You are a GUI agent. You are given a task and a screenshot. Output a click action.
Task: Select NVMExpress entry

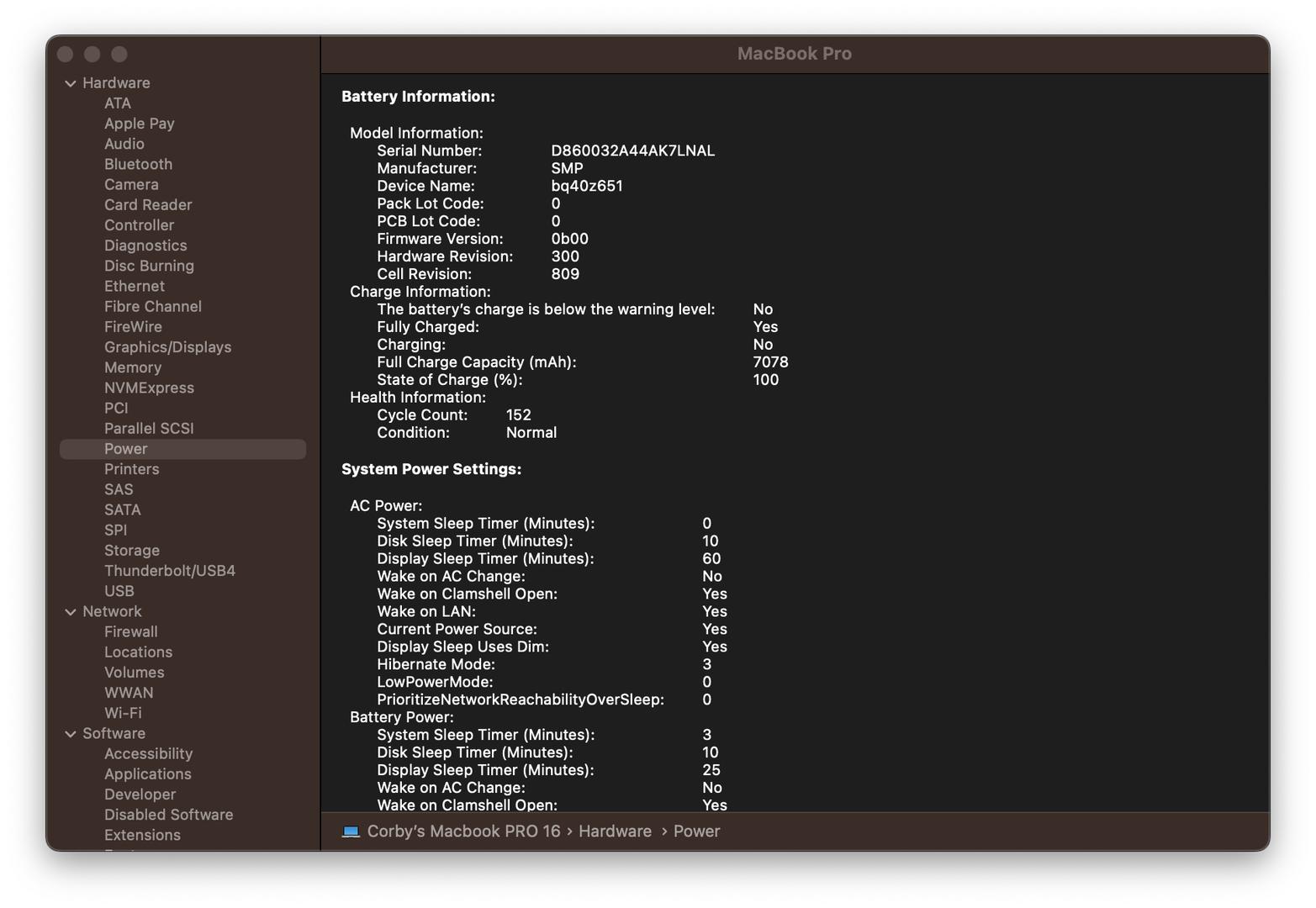tap(149, 388)
